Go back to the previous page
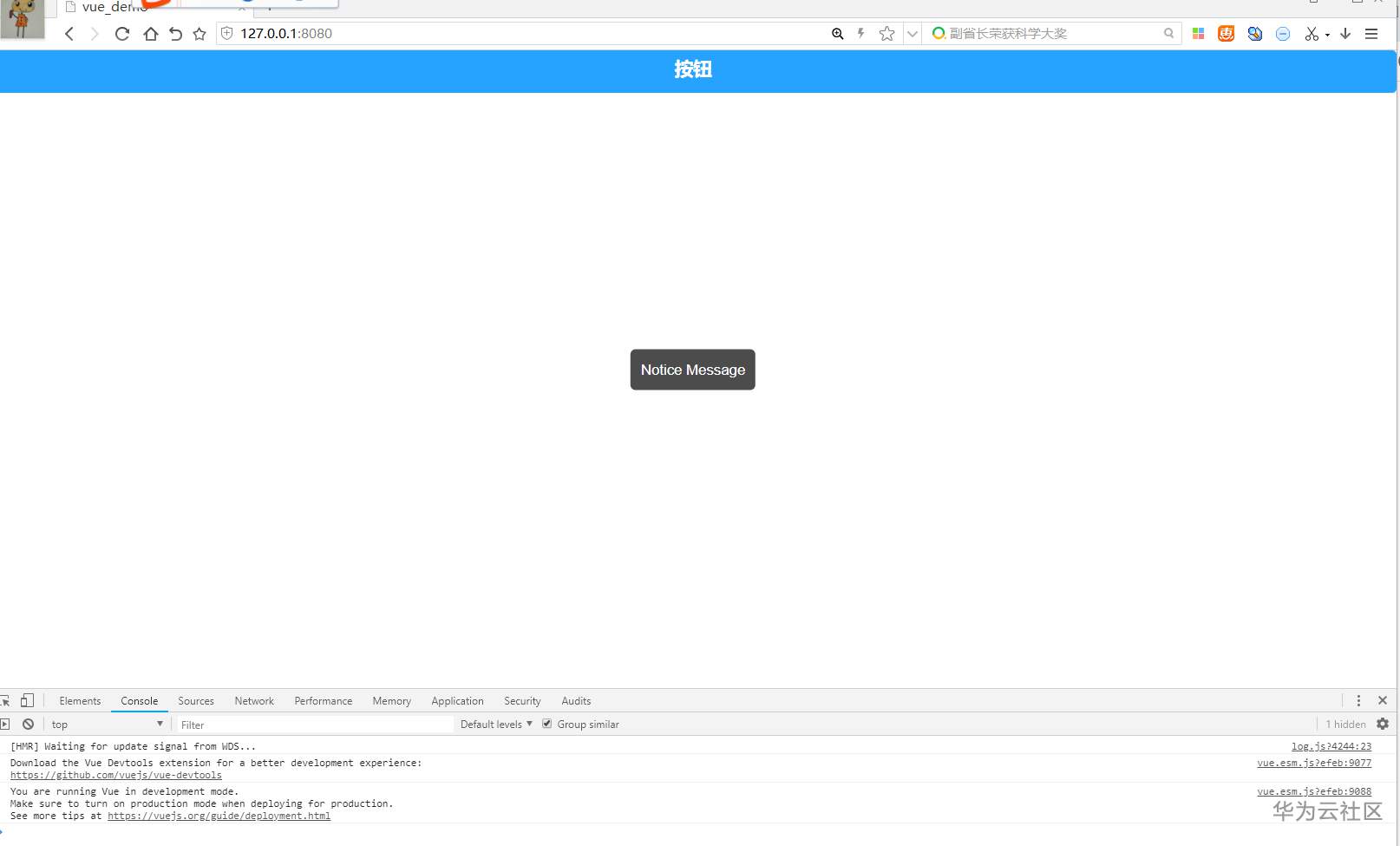The image size is (1400, 846). [69, 34]
